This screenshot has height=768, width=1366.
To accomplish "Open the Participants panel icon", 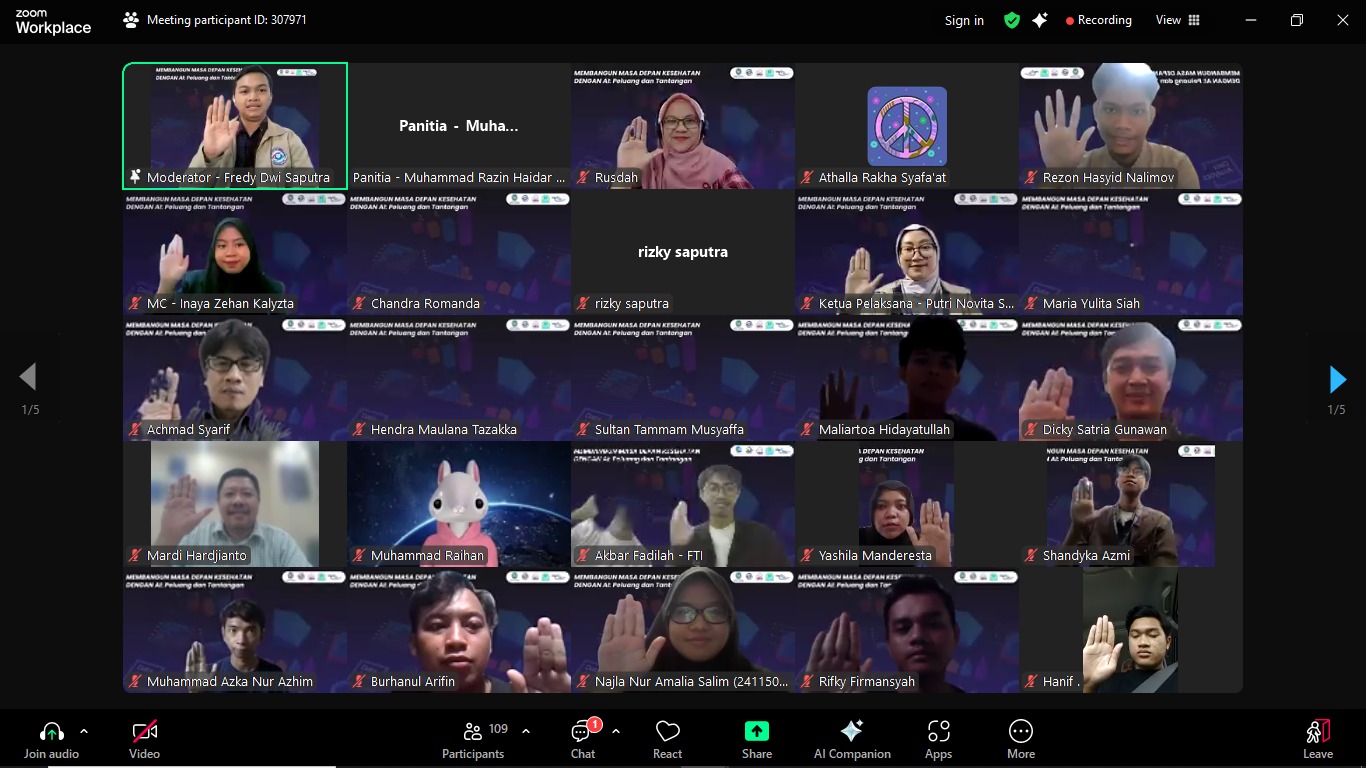I will (x=473, y=732).
